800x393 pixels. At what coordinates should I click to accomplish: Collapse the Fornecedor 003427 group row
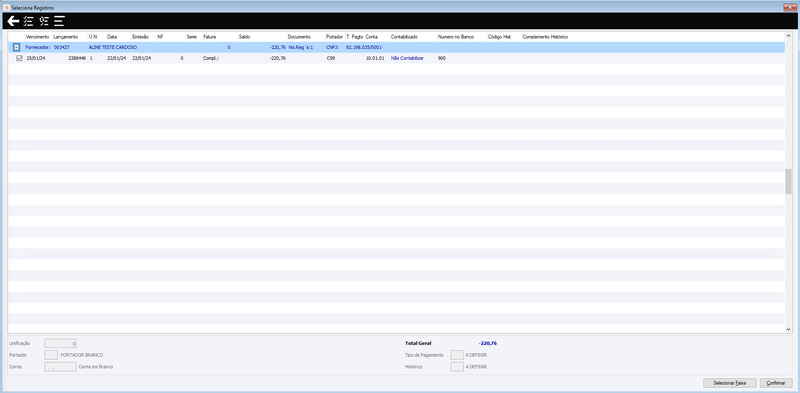point(16,47)
